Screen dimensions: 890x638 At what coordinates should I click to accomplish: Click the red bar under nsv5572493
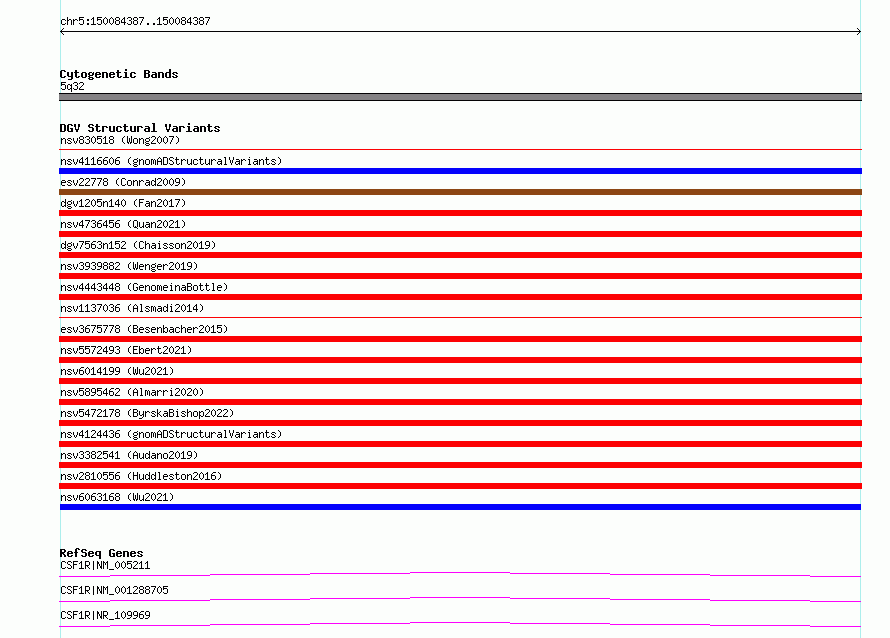click(x=460, y=360)
